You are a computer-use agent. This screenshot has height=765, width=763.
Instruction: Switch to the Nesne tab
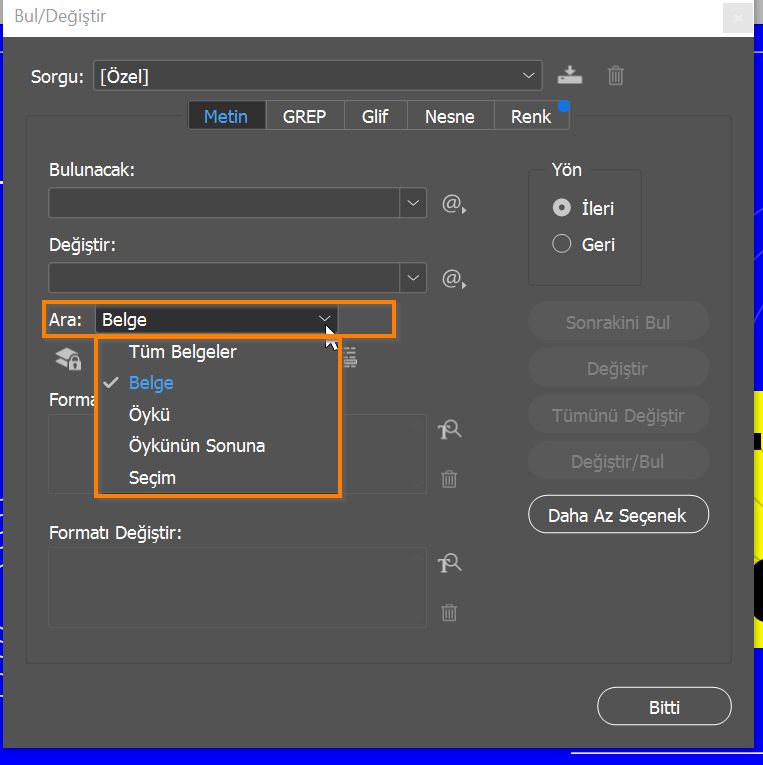click(x=450, y=116)
